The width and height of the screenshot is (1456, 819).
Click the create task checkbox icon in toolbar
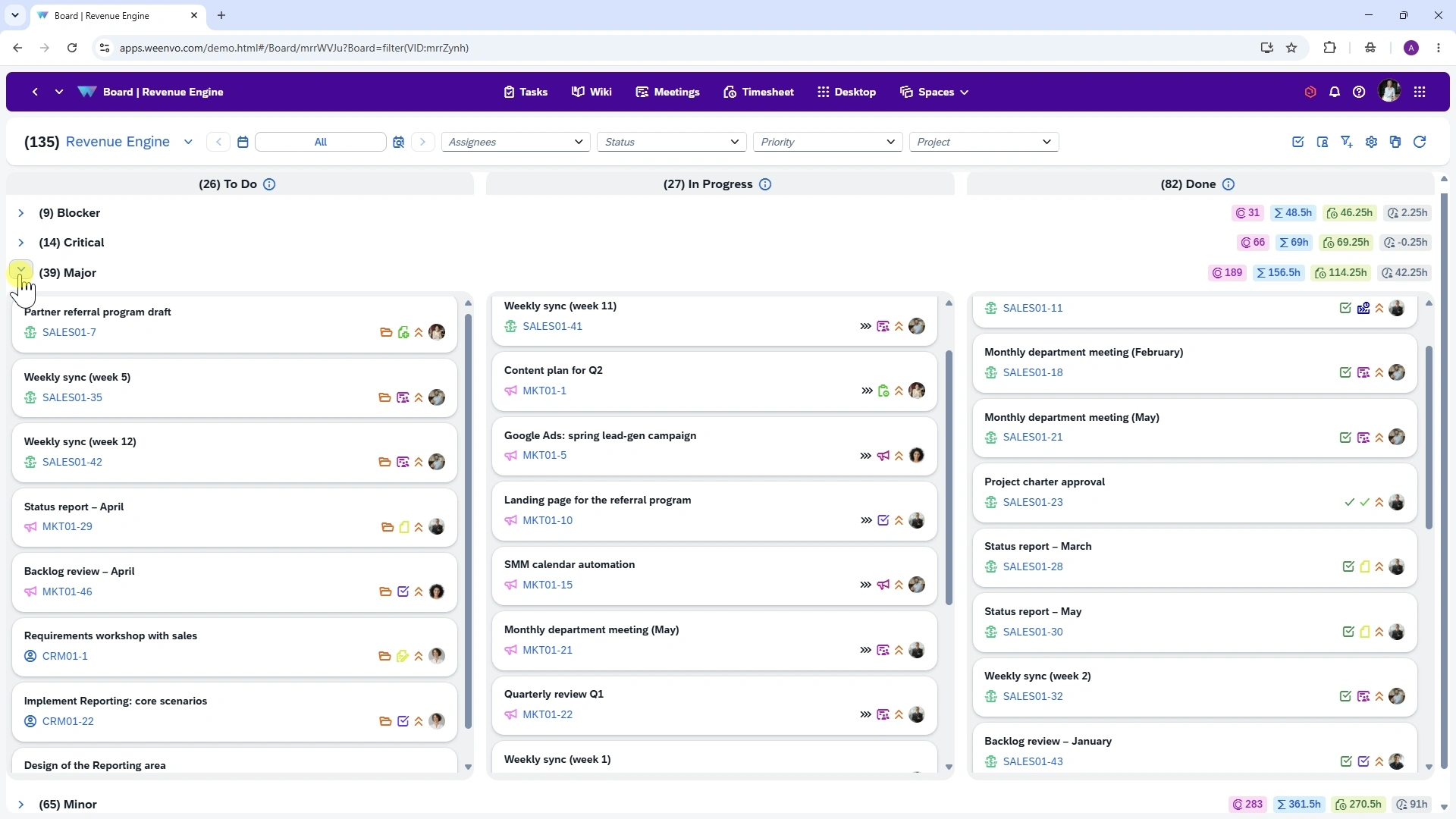point(1298,142)
